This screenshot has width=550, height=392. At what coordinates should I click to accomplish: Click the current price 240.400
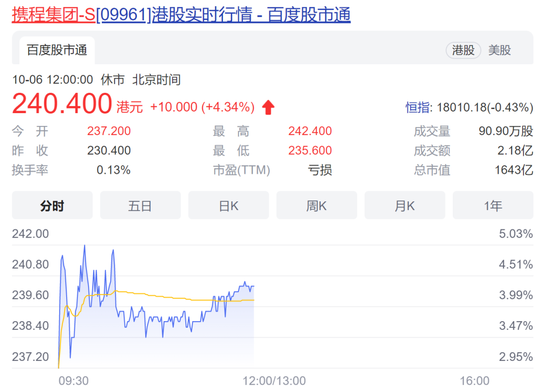click(x=62, y=104)
